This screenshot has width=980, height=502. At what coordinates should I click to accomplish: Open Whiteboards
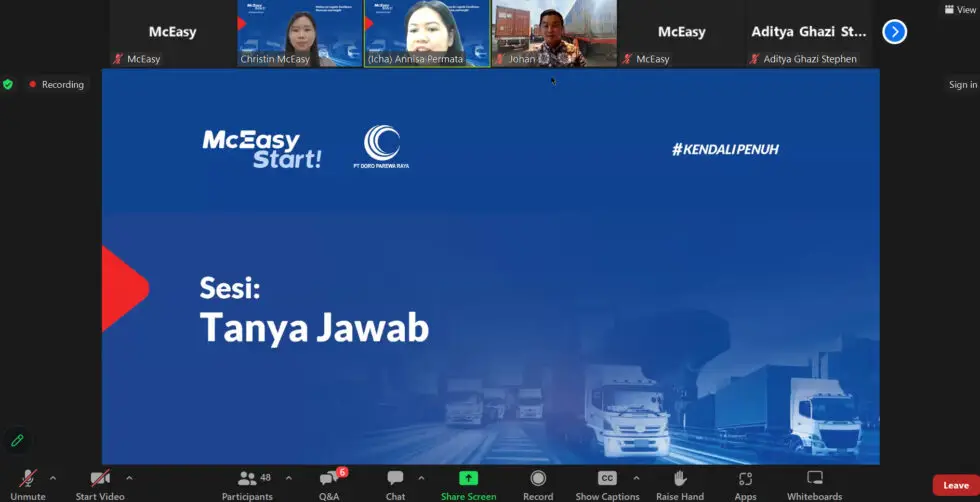(814, 485)
